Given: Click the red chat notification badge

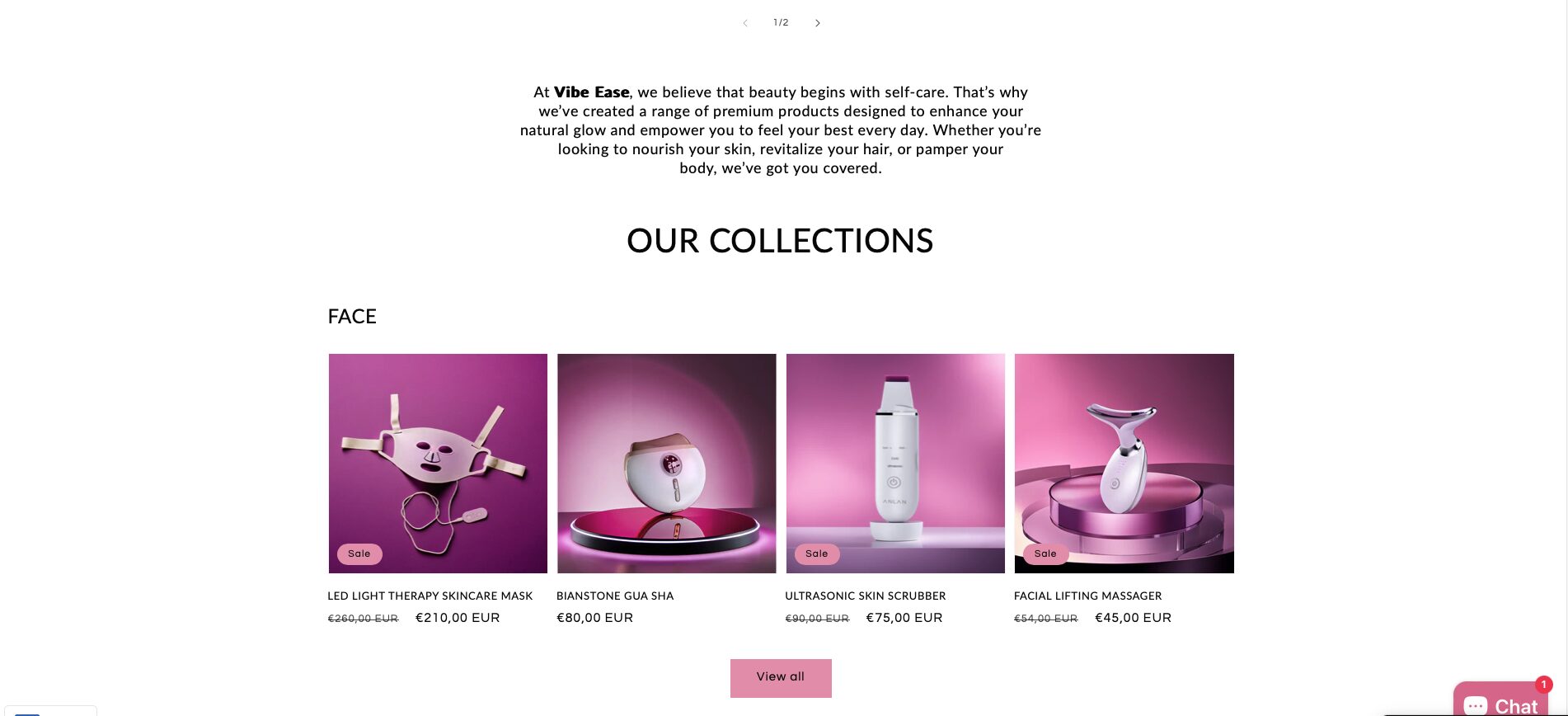Looking at the screenshot, I should tap(1543, 685).
